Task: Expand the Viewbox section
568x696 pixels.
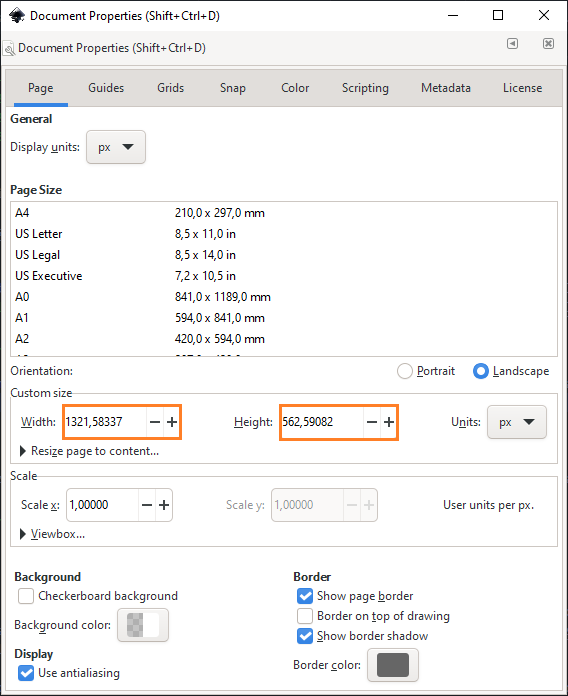Action: (52, 534)
